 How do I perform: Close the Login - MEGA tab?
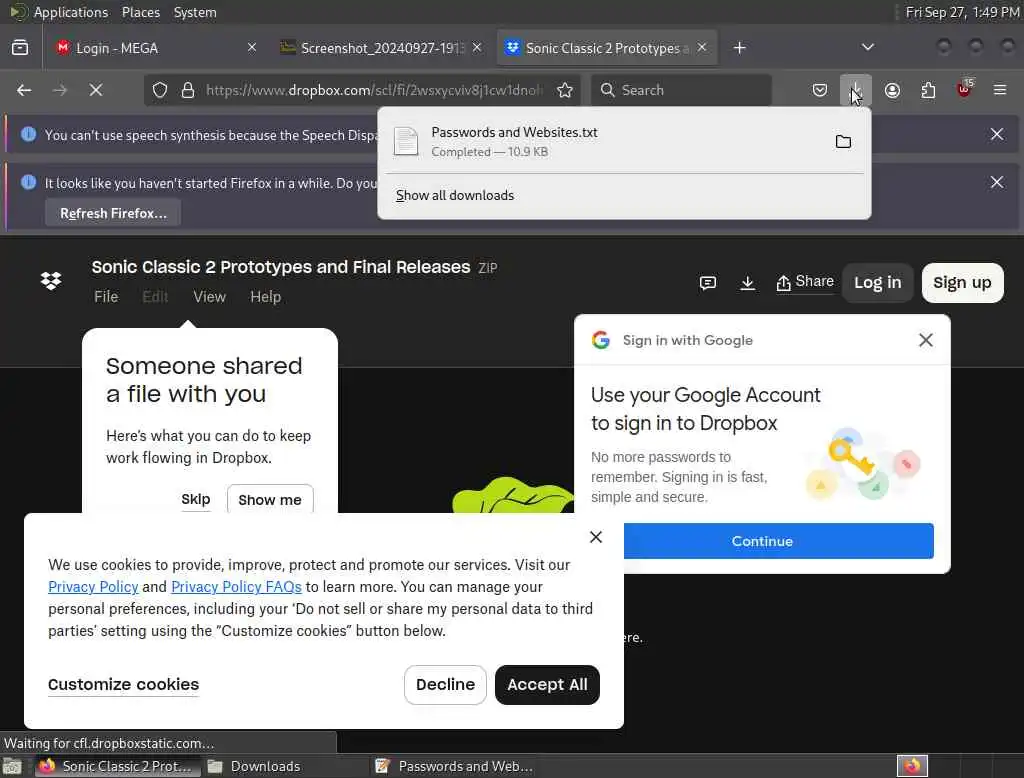251,47
